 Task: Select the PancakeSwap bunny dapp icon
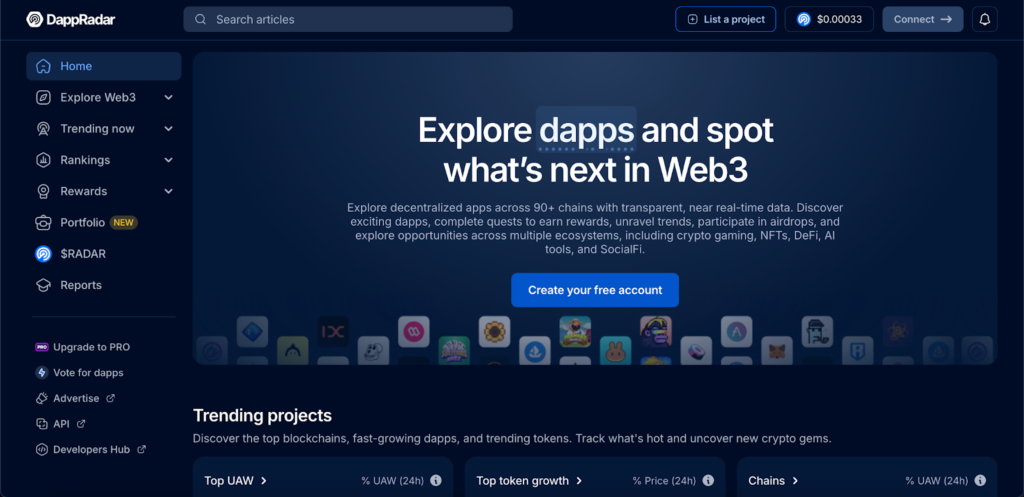click(615, 351)
